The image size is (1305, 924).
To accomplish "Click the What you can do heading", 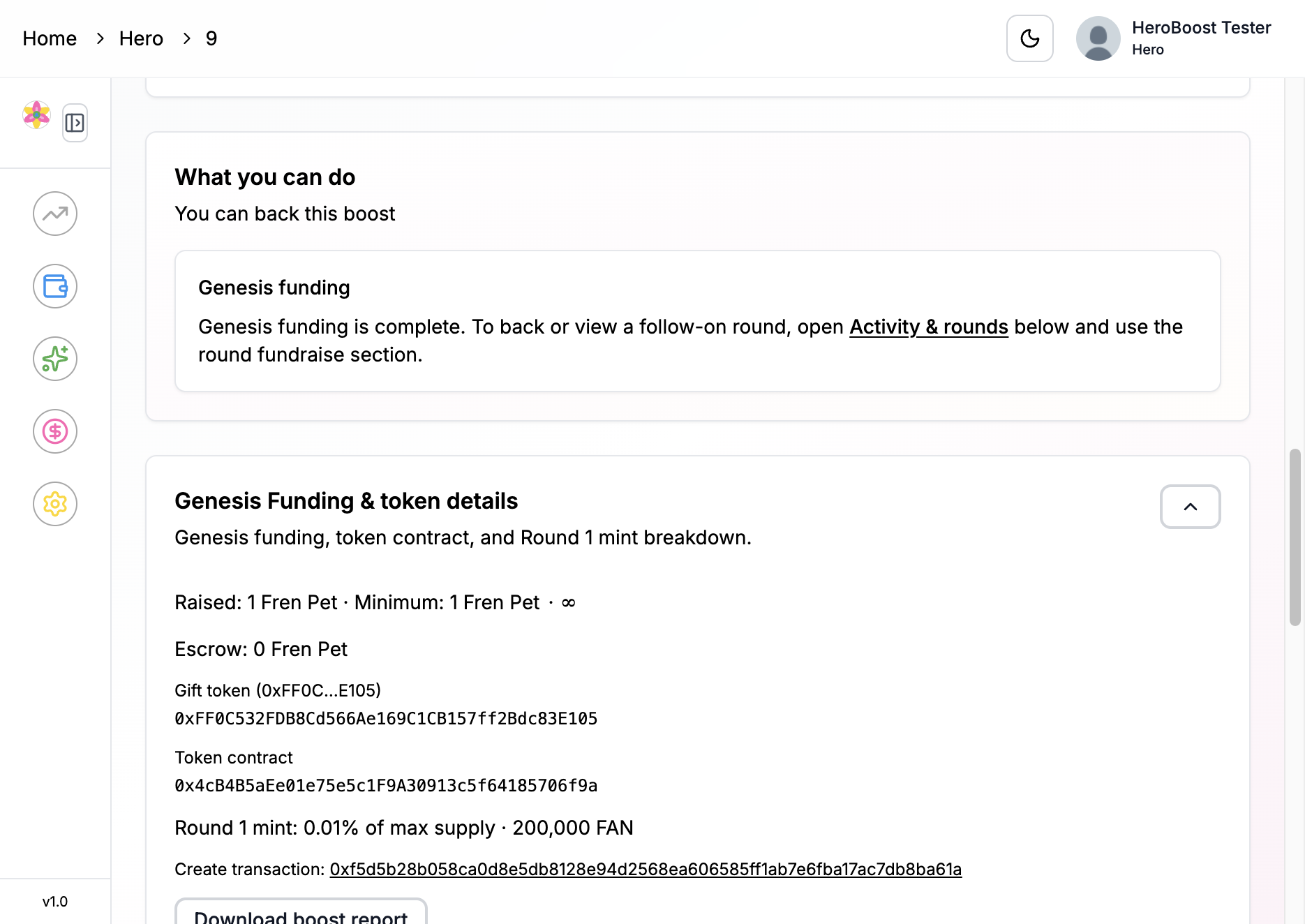I will (x=265, y=177).
